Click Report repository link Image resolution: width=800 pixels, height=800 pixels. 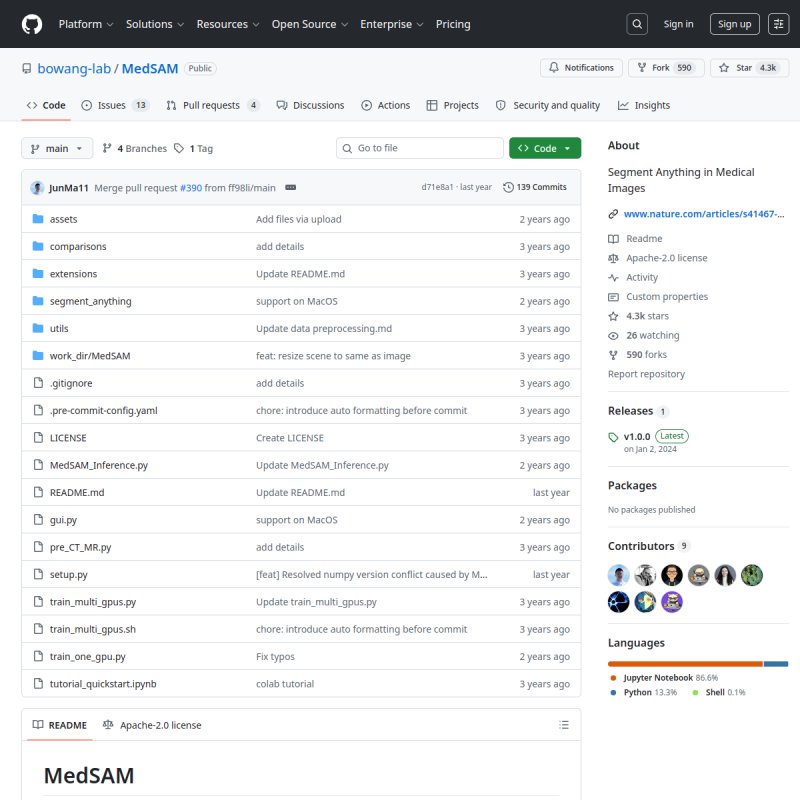(x=646, y=374)
